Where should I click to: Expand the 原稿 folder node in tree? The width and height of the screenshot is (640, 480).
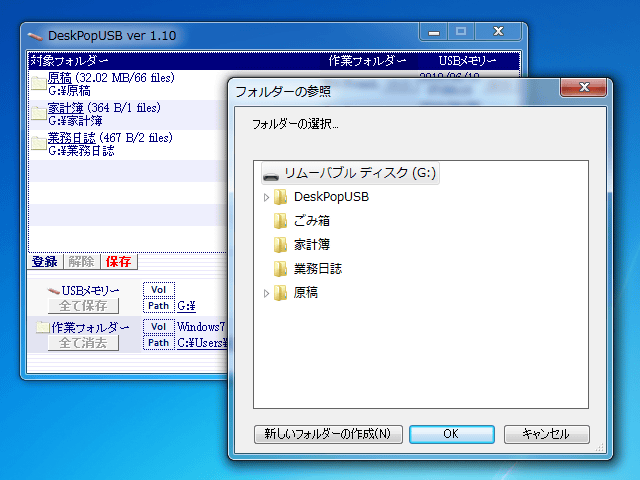(x=266, y=293)
